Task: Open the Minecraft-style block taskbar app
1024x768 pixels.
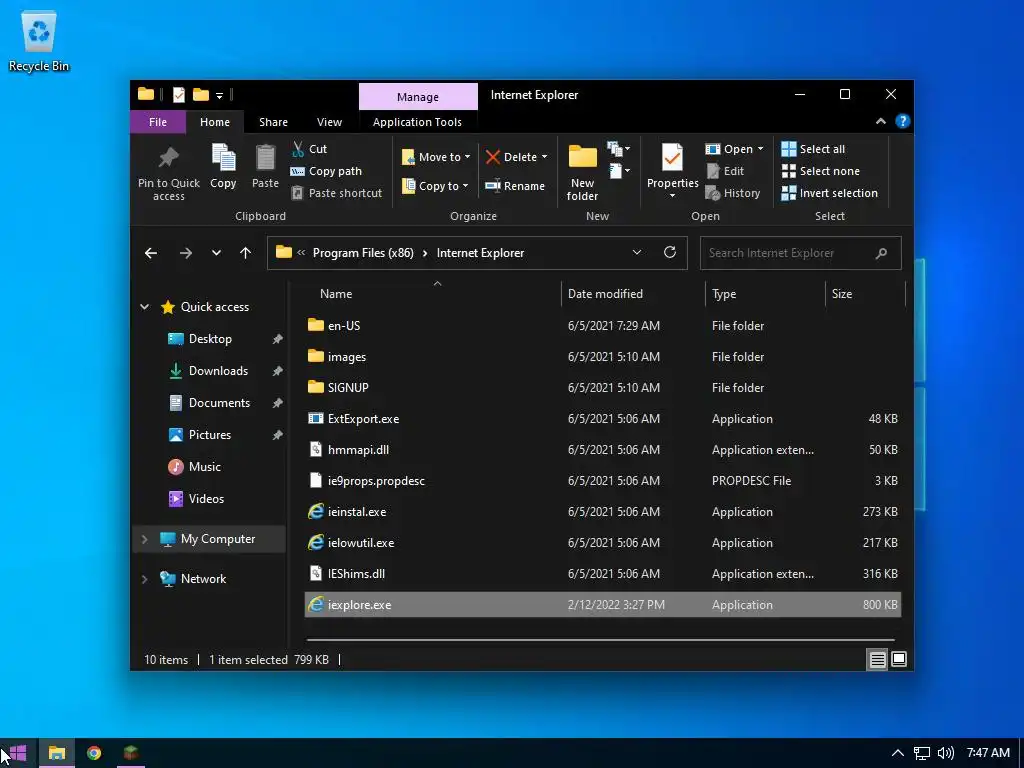Action: click(131, 753)
